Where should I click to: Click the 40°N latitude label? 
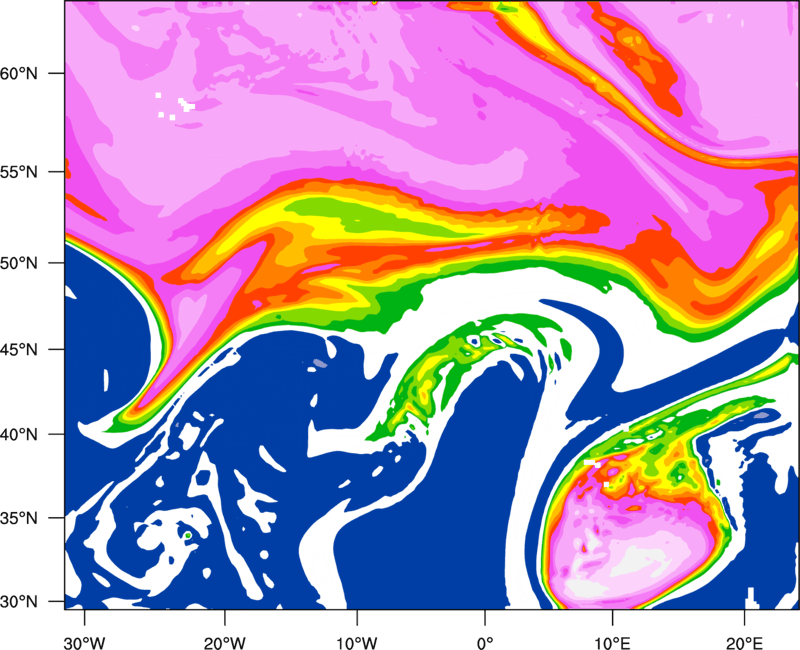[19, 435]
